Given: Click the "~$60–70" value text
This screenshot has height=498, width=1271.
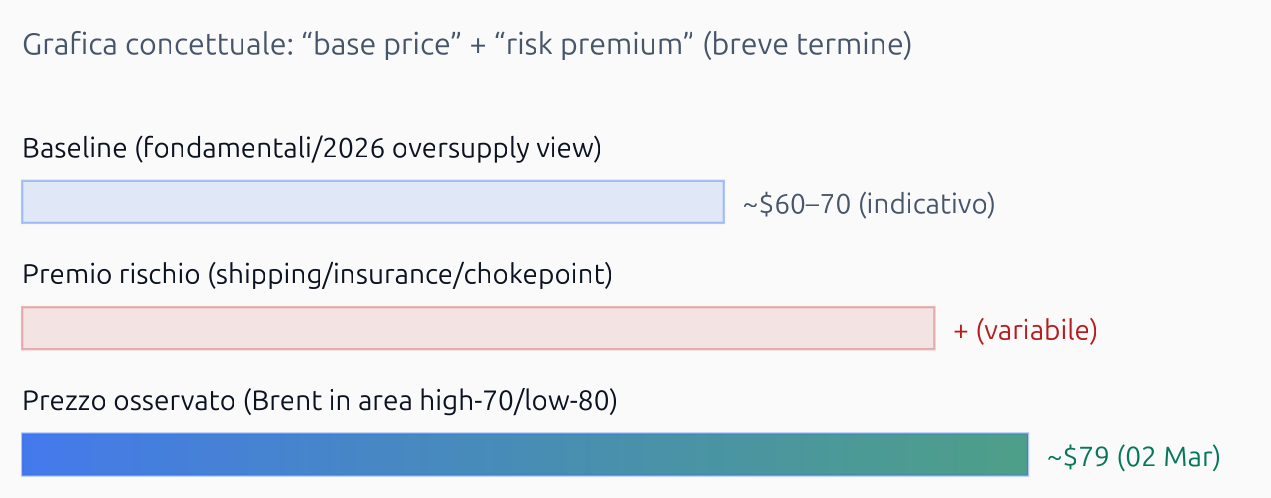Looking at the screenshot, I should point(796,204).
